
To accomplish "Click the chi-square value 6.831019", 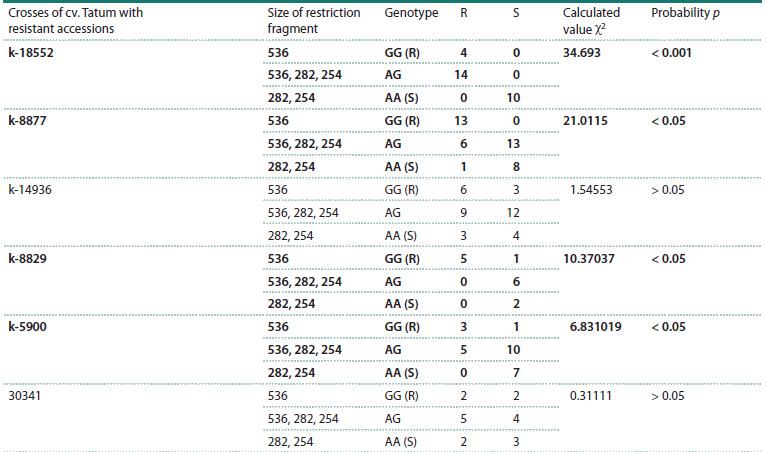I will pos(596,327).
